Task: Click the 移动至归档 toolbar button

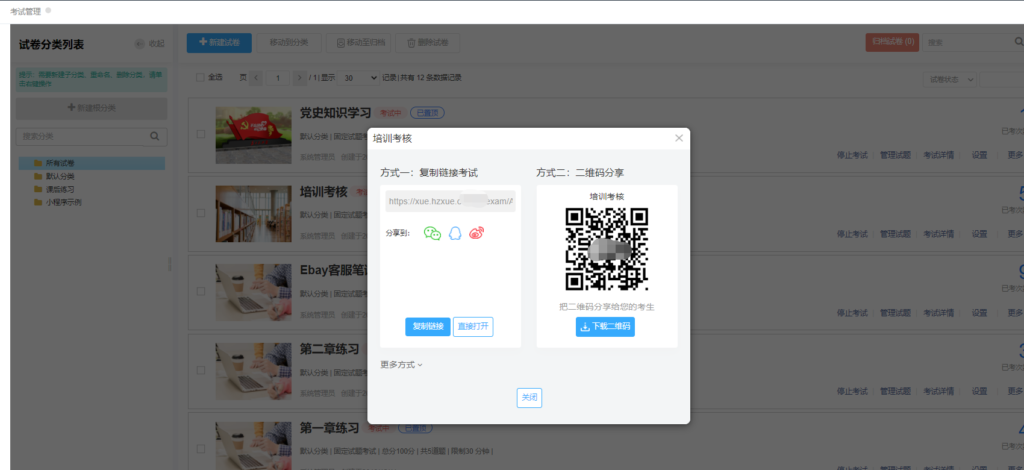Action: pyautogui.click(x=360, y=42)
